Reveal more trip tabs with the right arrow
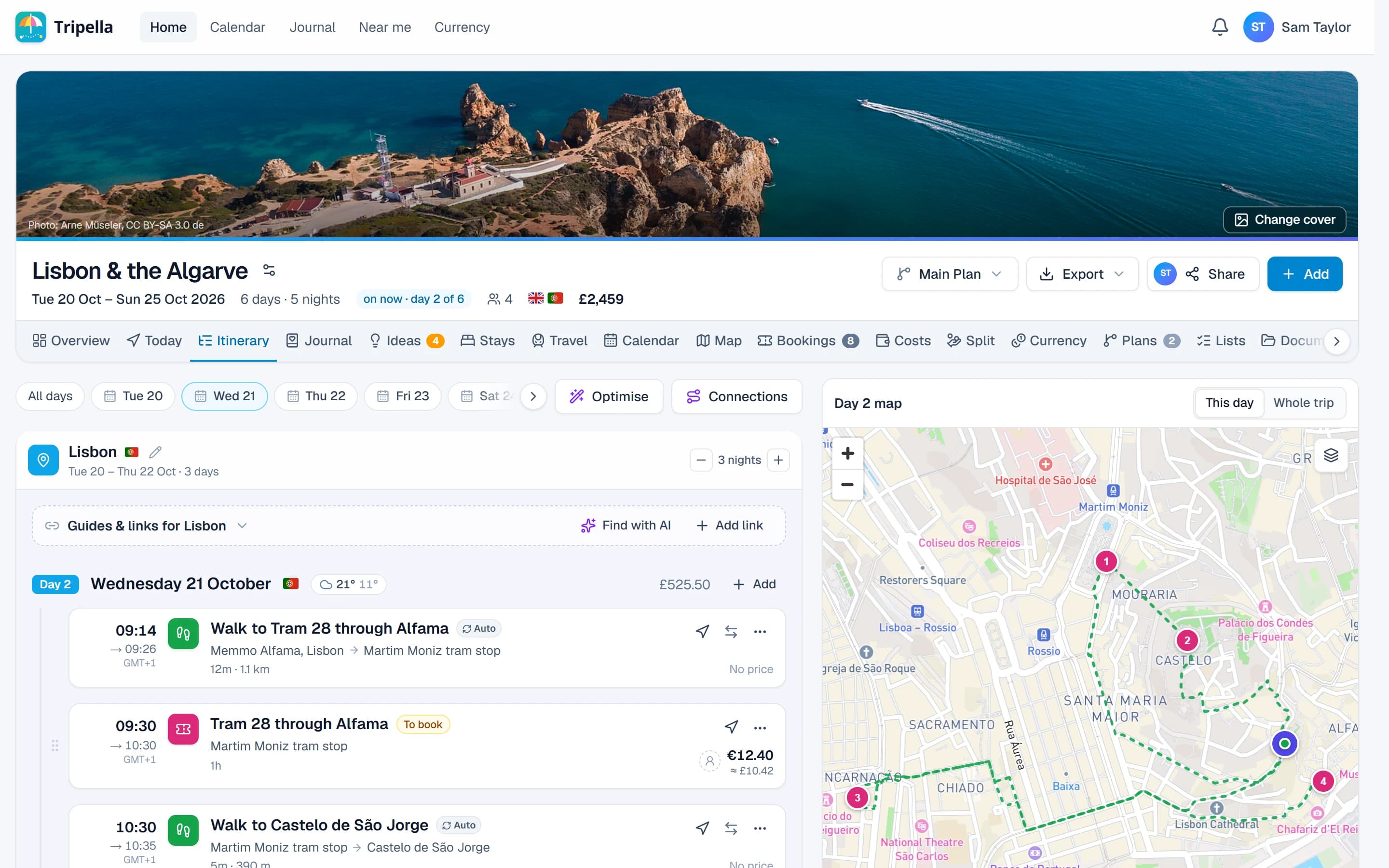 pos(1337,341)
